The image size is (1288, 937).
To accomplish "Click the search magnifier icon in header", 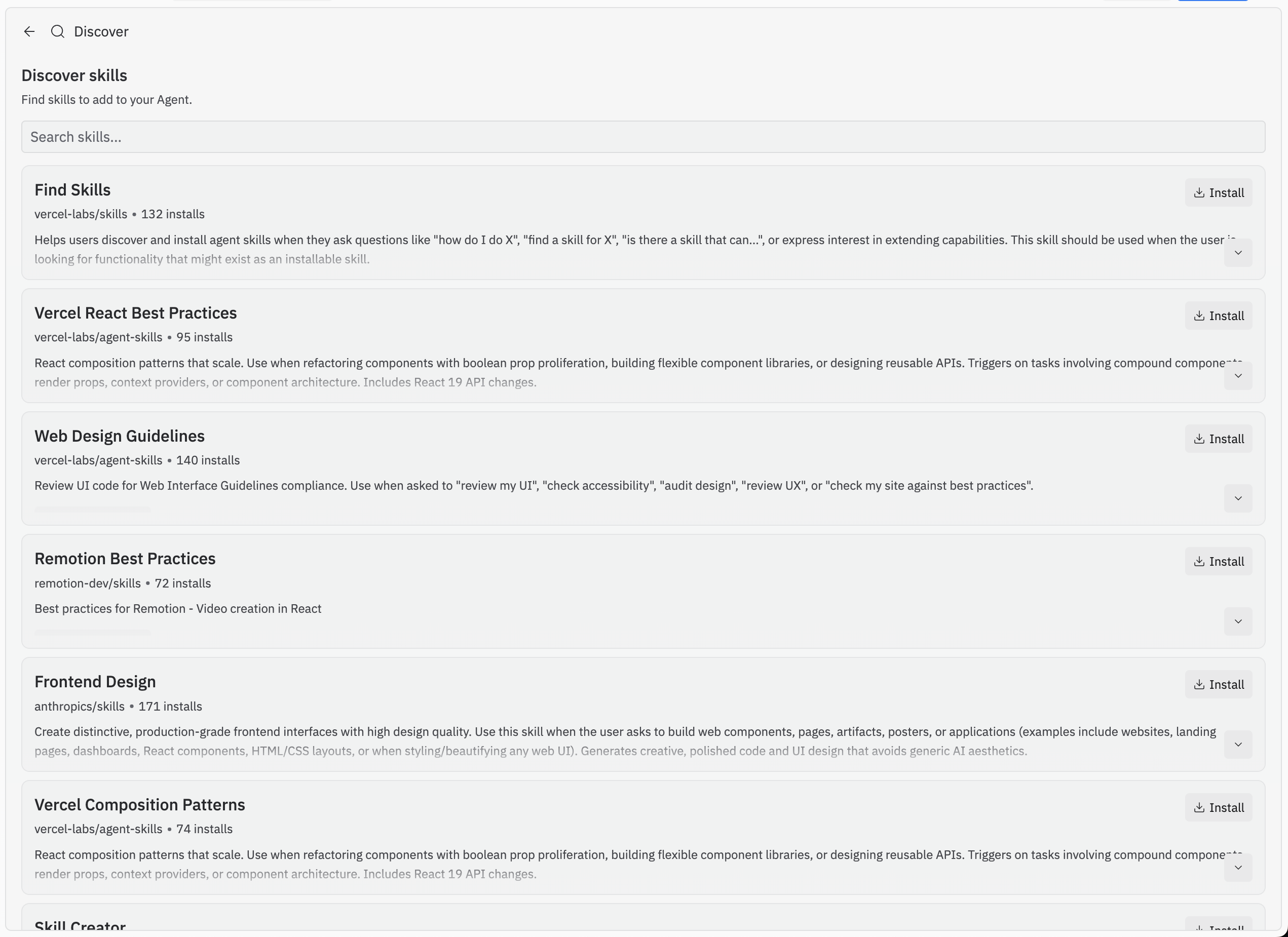I will point(57,31).
